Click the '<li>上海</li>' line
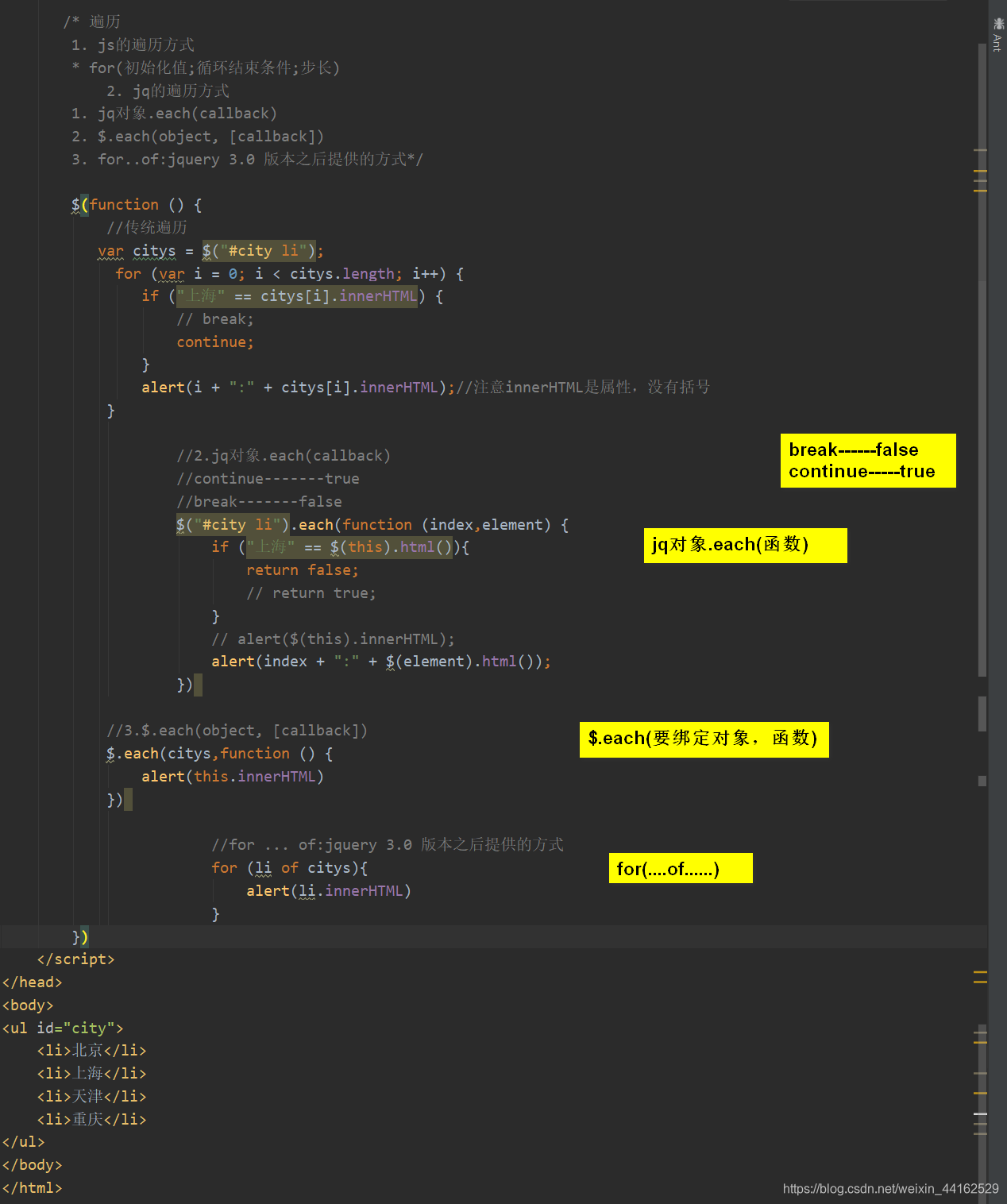Image resolution: width=1007 pixels, height=1204 pixels. (92, 1074)
